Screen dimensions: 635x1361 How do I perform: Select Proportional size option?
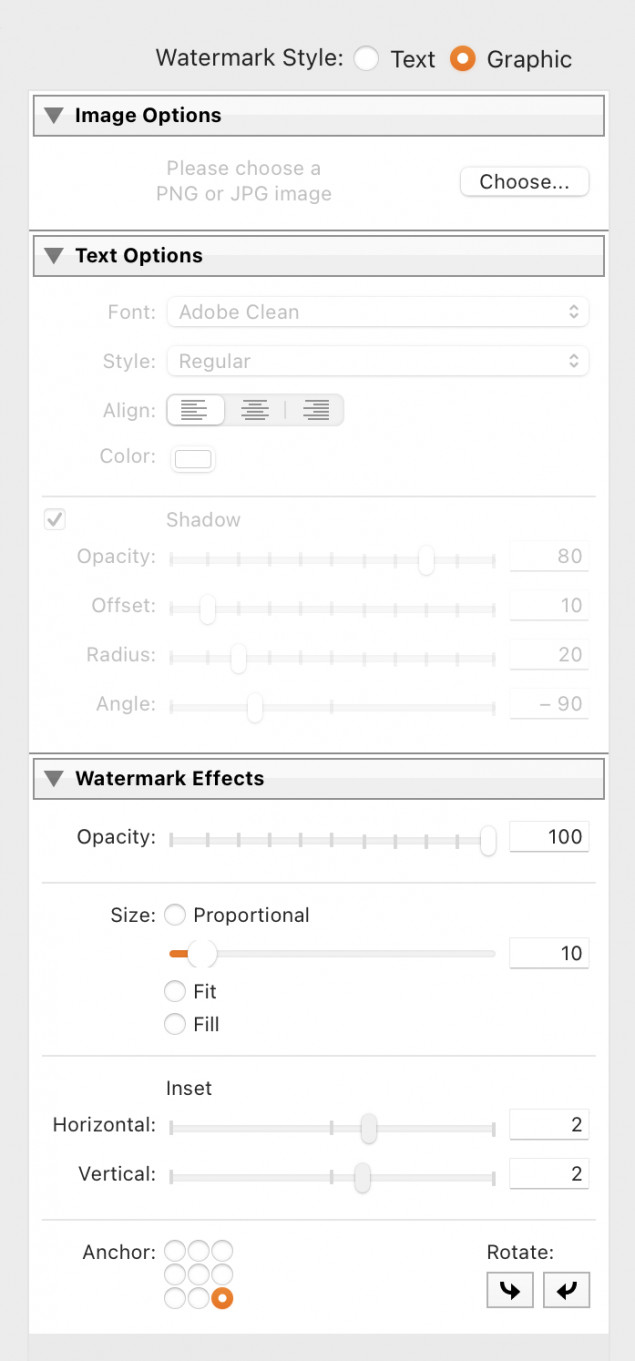pyautogui.click(x=175, y=915)
